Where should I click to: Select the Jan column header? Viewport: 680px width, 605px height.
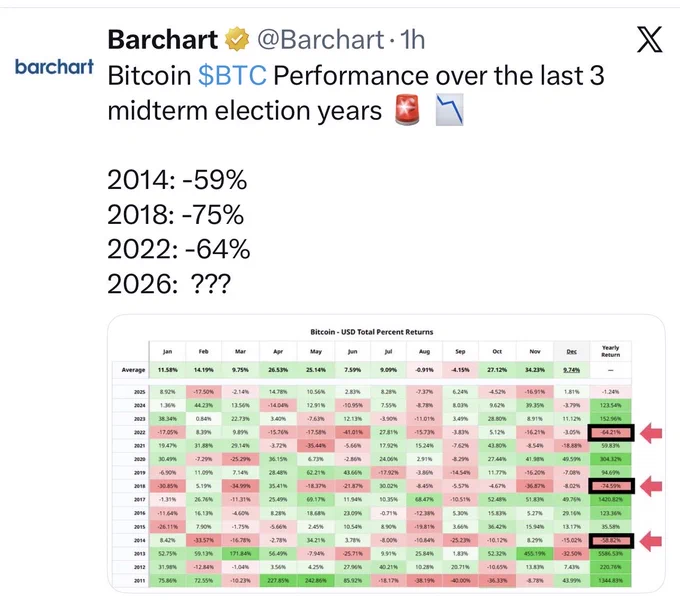click(167, 351)
